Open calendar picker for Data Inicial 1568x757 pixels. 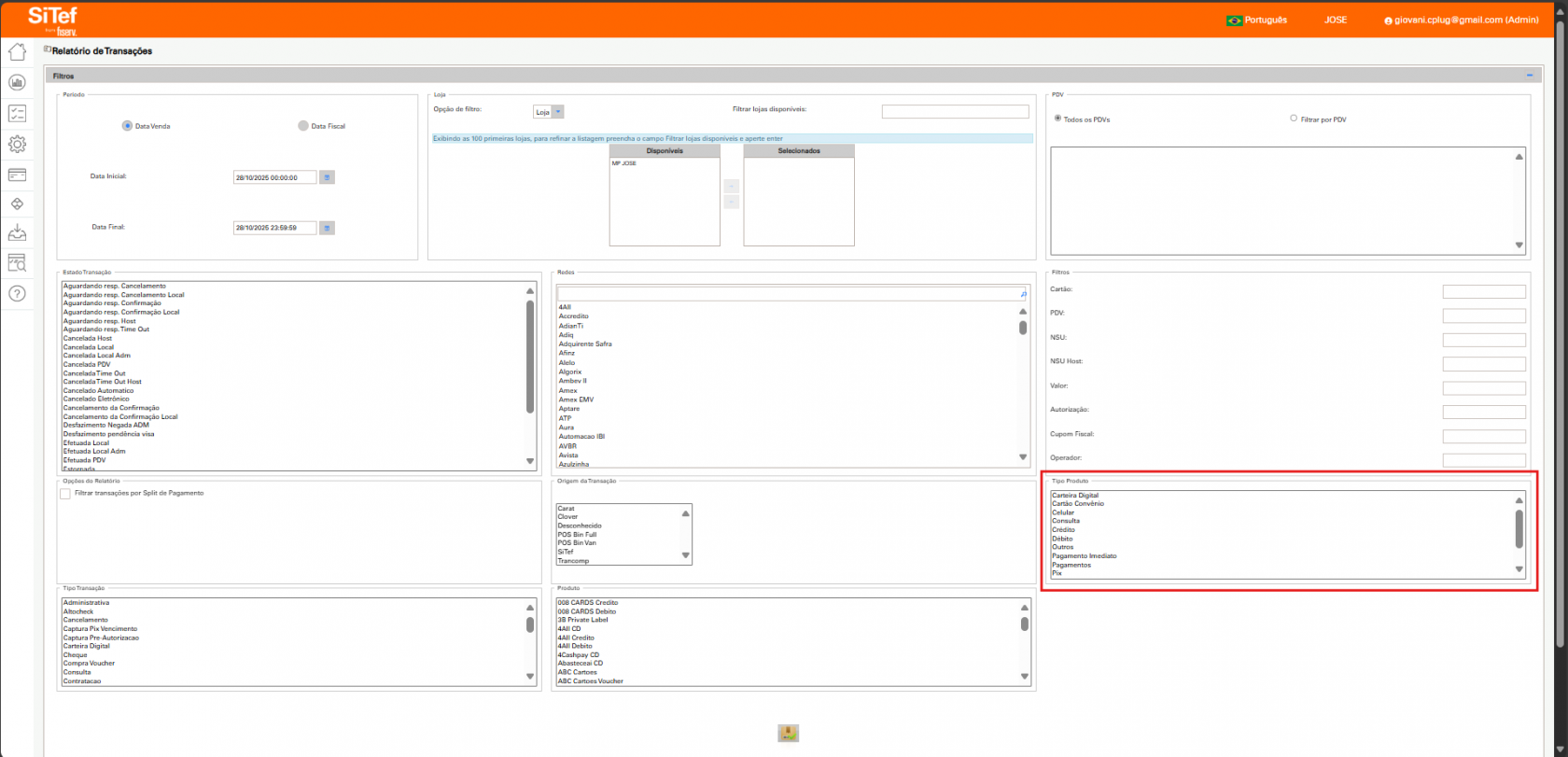click(327, 177)
